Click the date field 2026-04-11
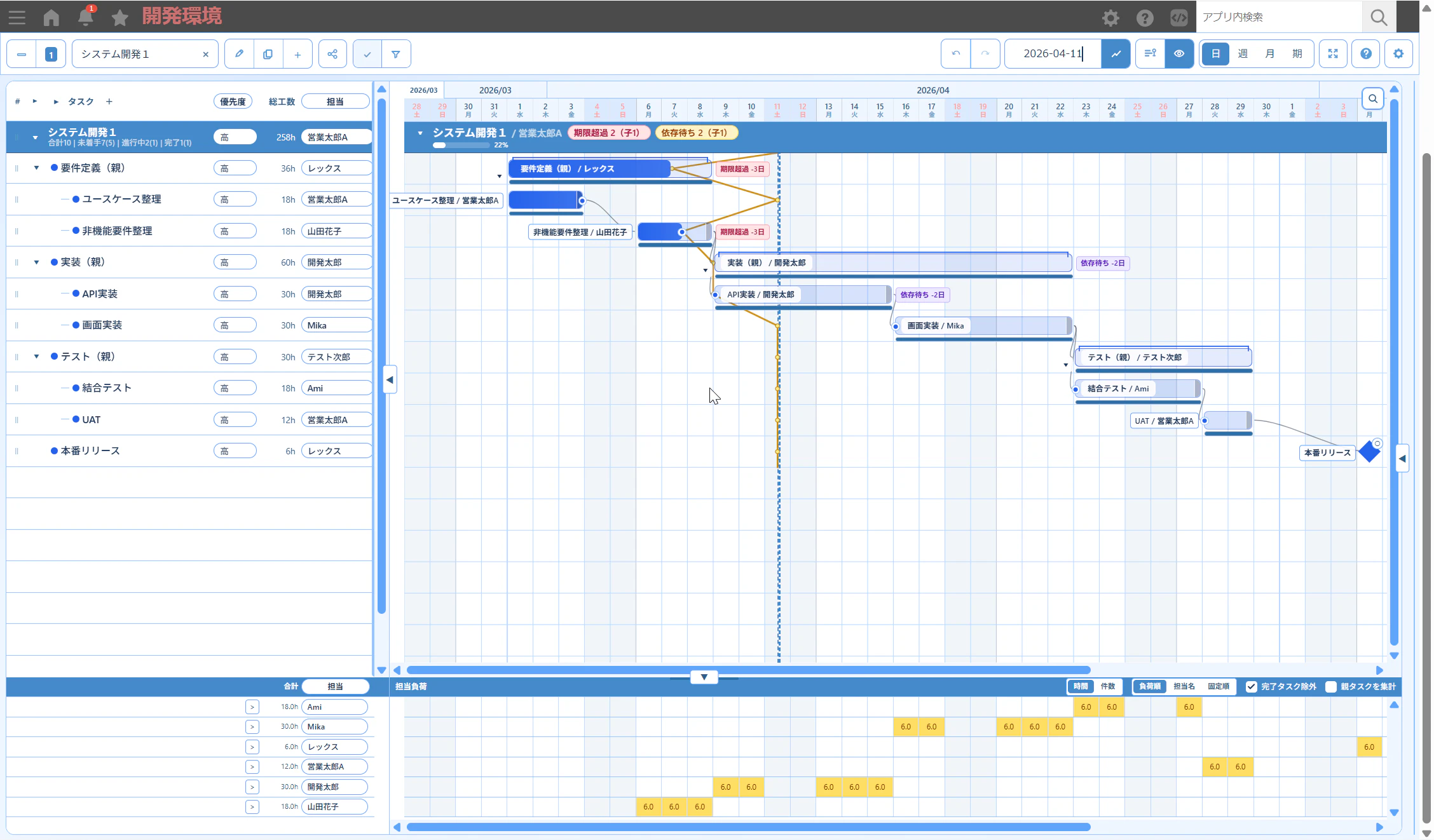 pos(1053,54)
